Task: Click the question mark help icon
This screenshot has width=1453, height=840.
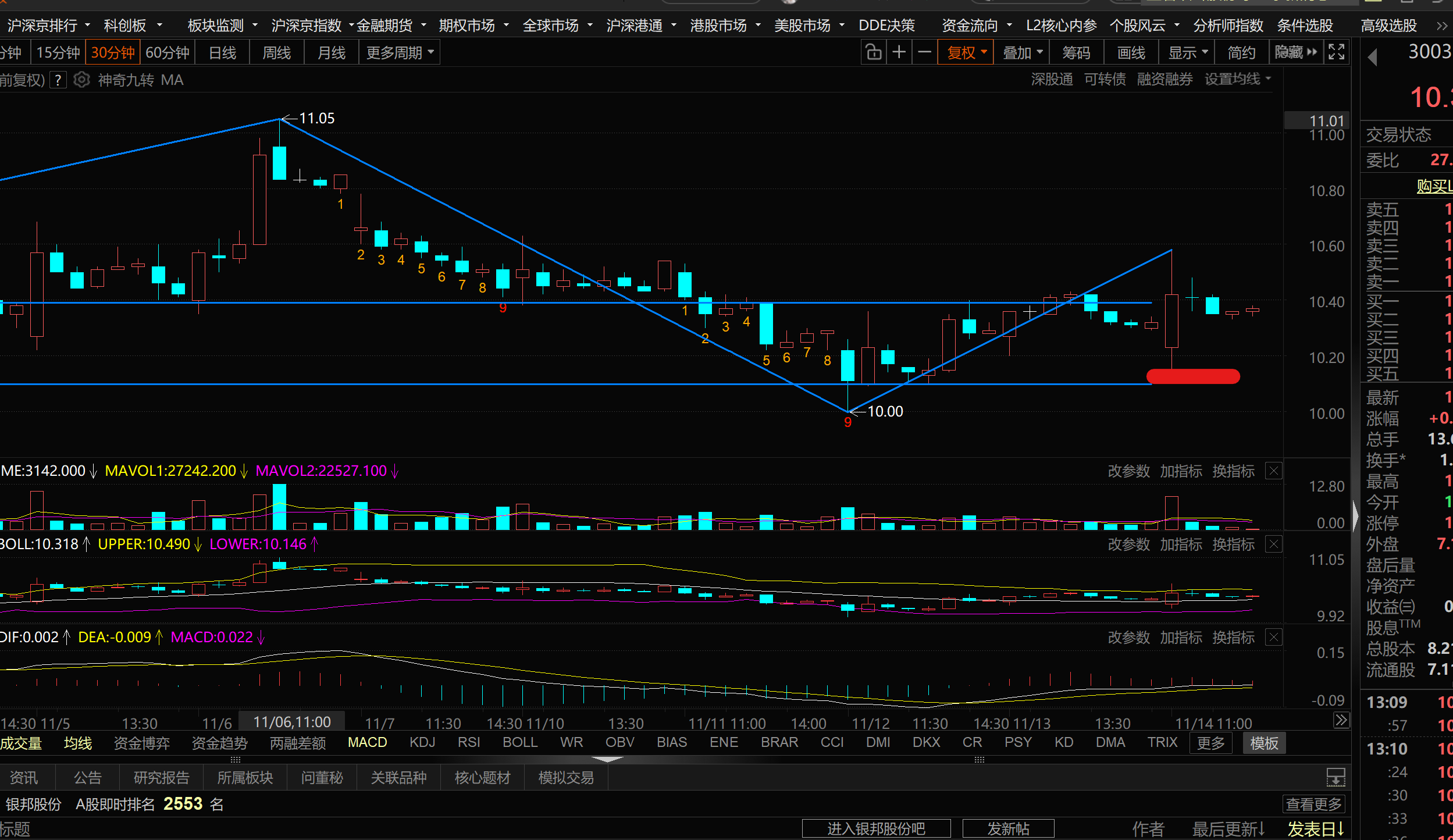Action: (x=58, y=80)
